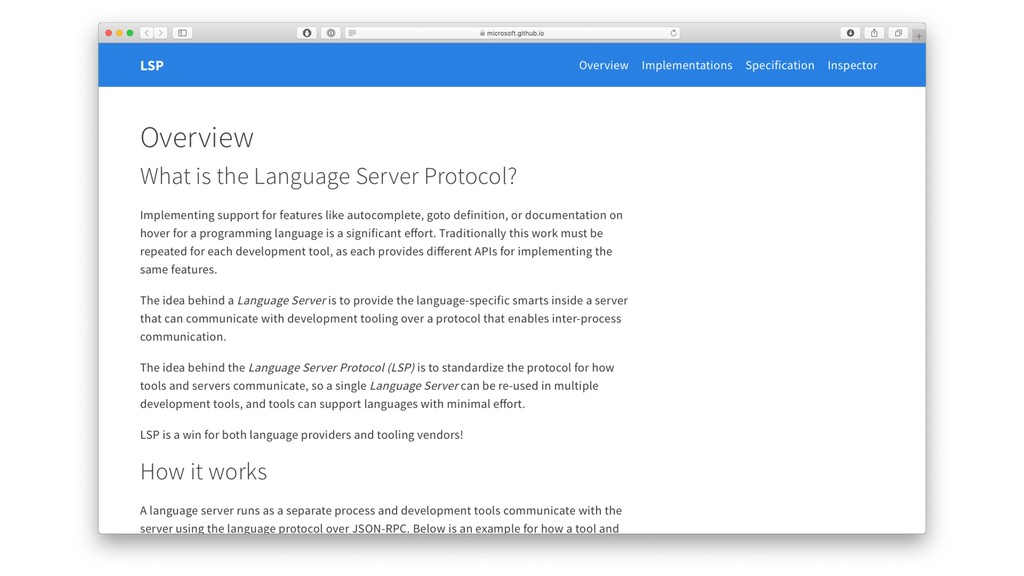Click paragraph starting "Implementing support for features"

(382, 242)
